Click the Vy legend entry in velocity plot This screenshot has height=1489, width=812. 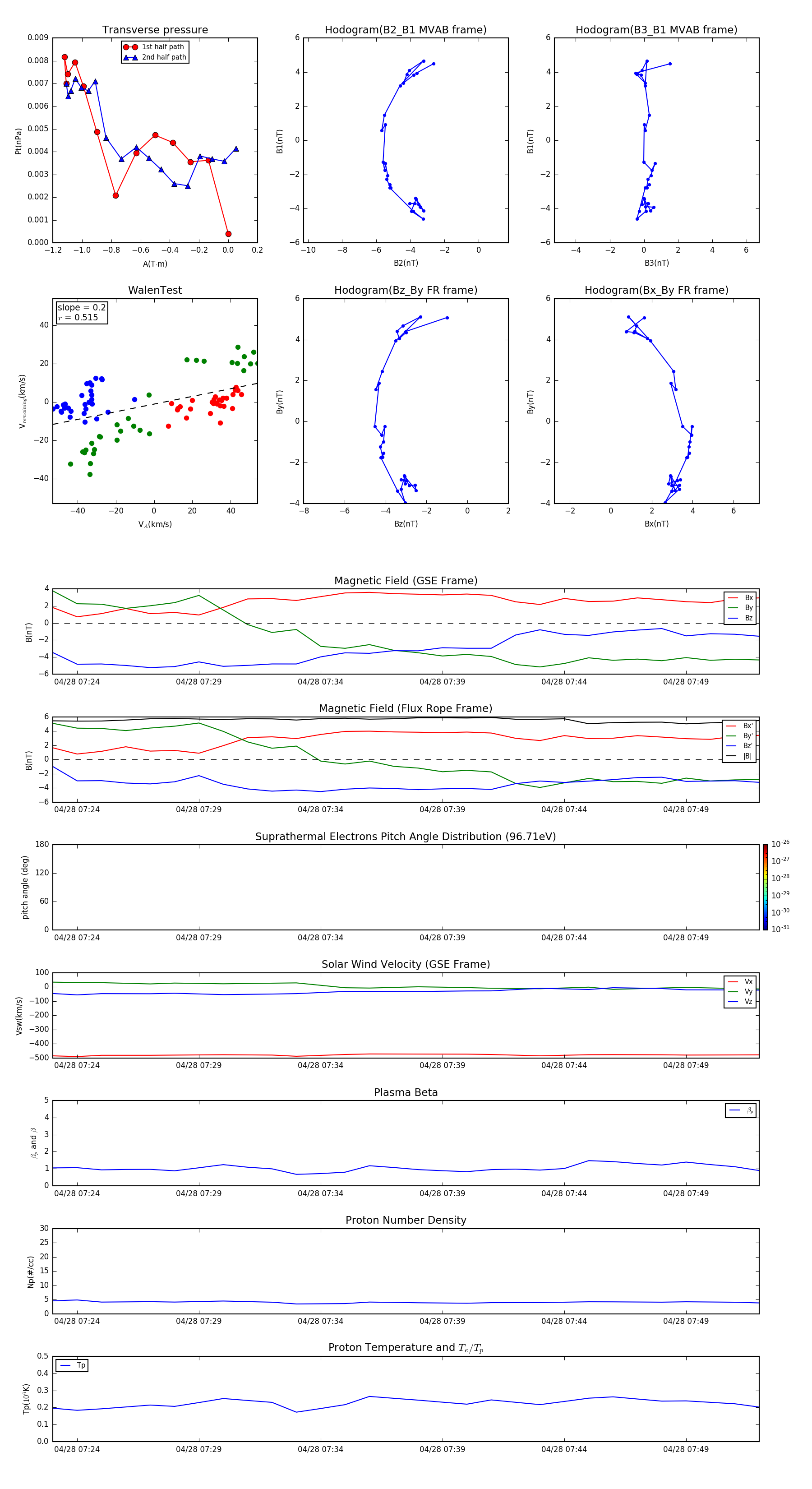tap(740, 991)
